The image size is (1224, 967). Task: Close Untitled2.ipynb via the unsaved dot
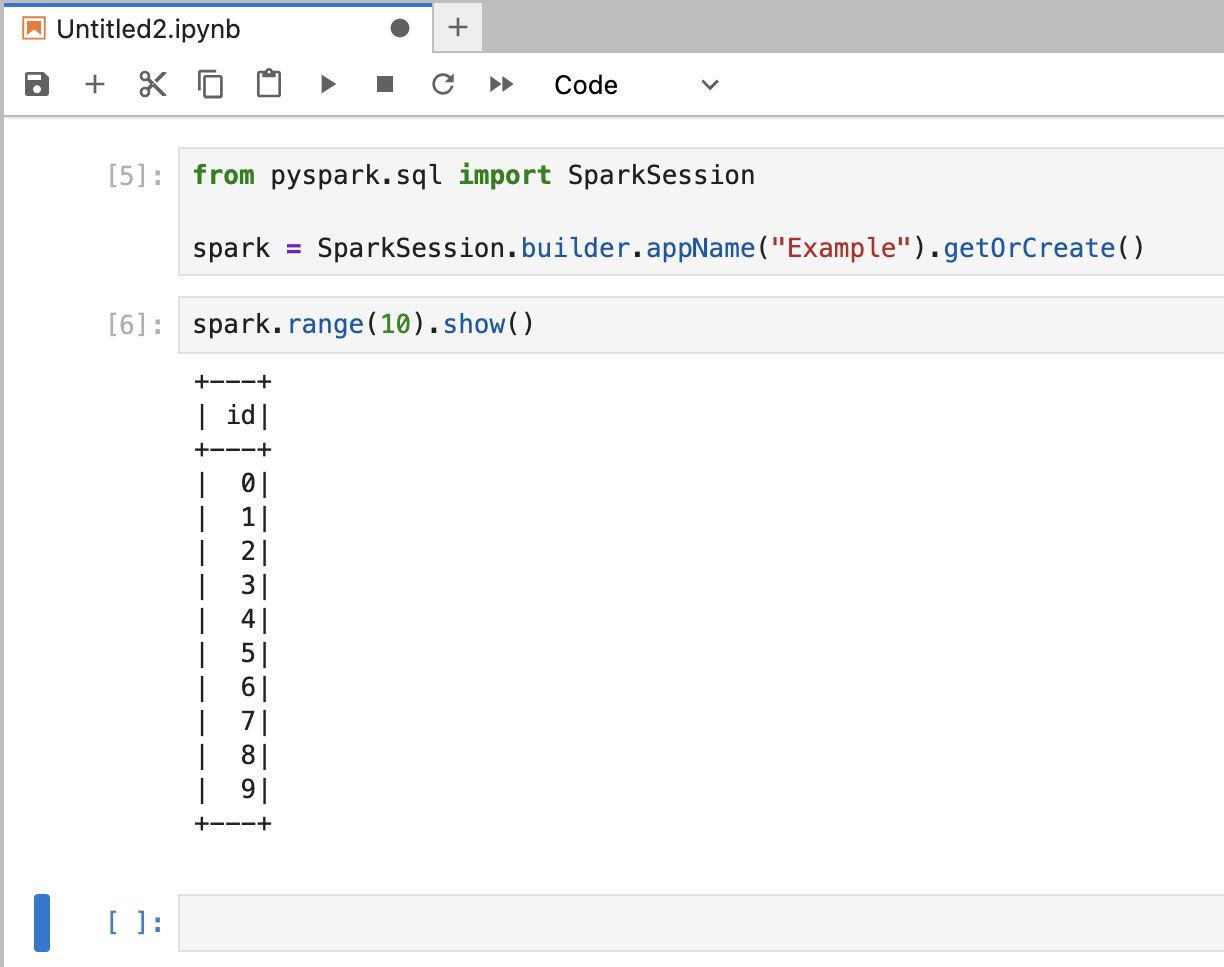400,28
